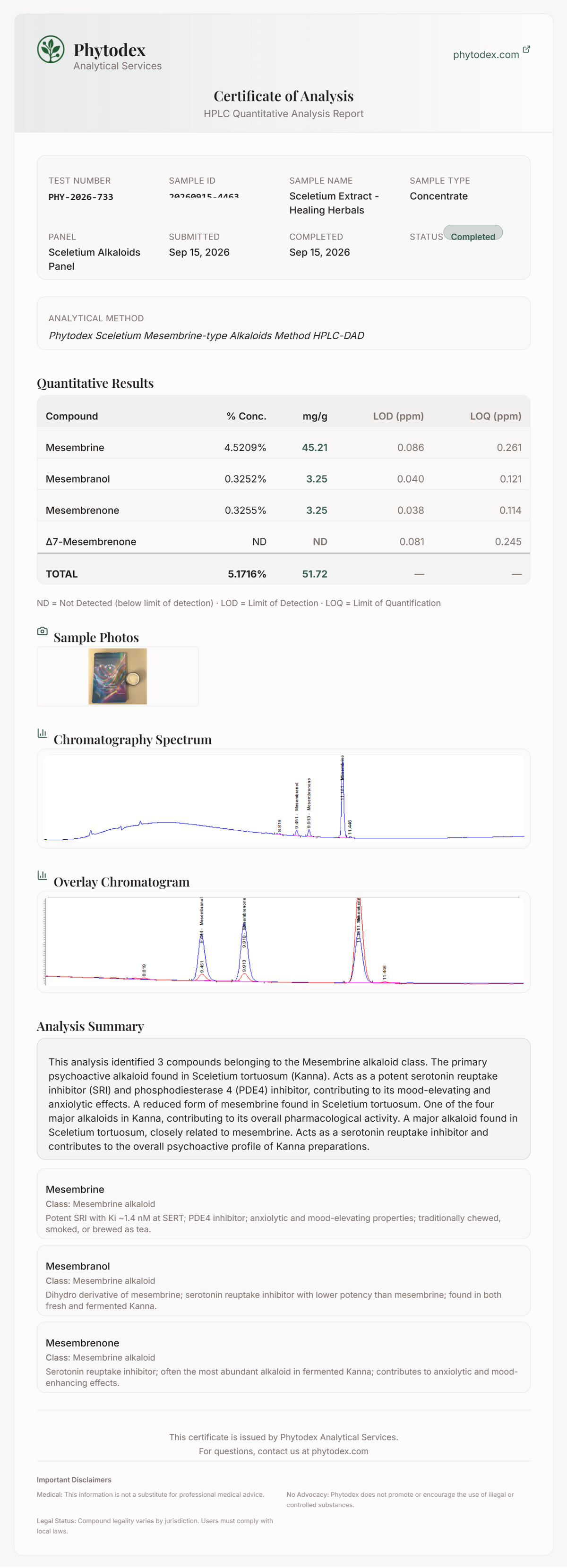Click the chart icon beside Overlay Chromatogram
The image size is (567, 1568).
pos(42,875)
